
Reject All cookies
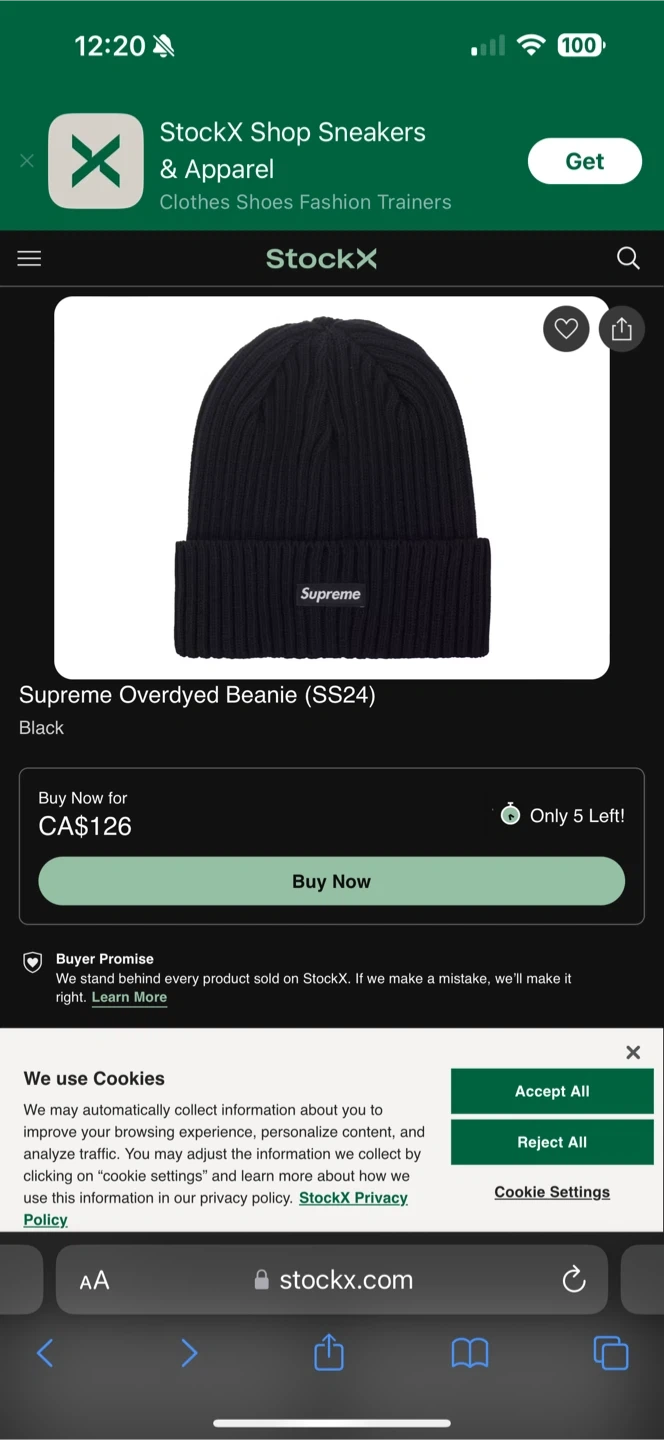tap(552, 1142)
